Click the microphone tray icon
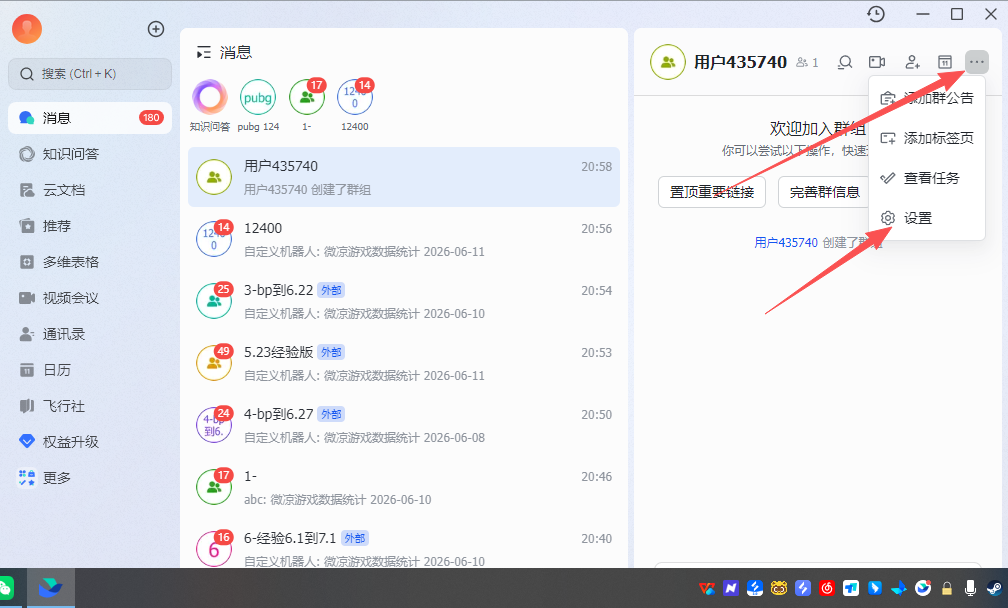This screenshot has height=608, width=1008. [970, 588]
